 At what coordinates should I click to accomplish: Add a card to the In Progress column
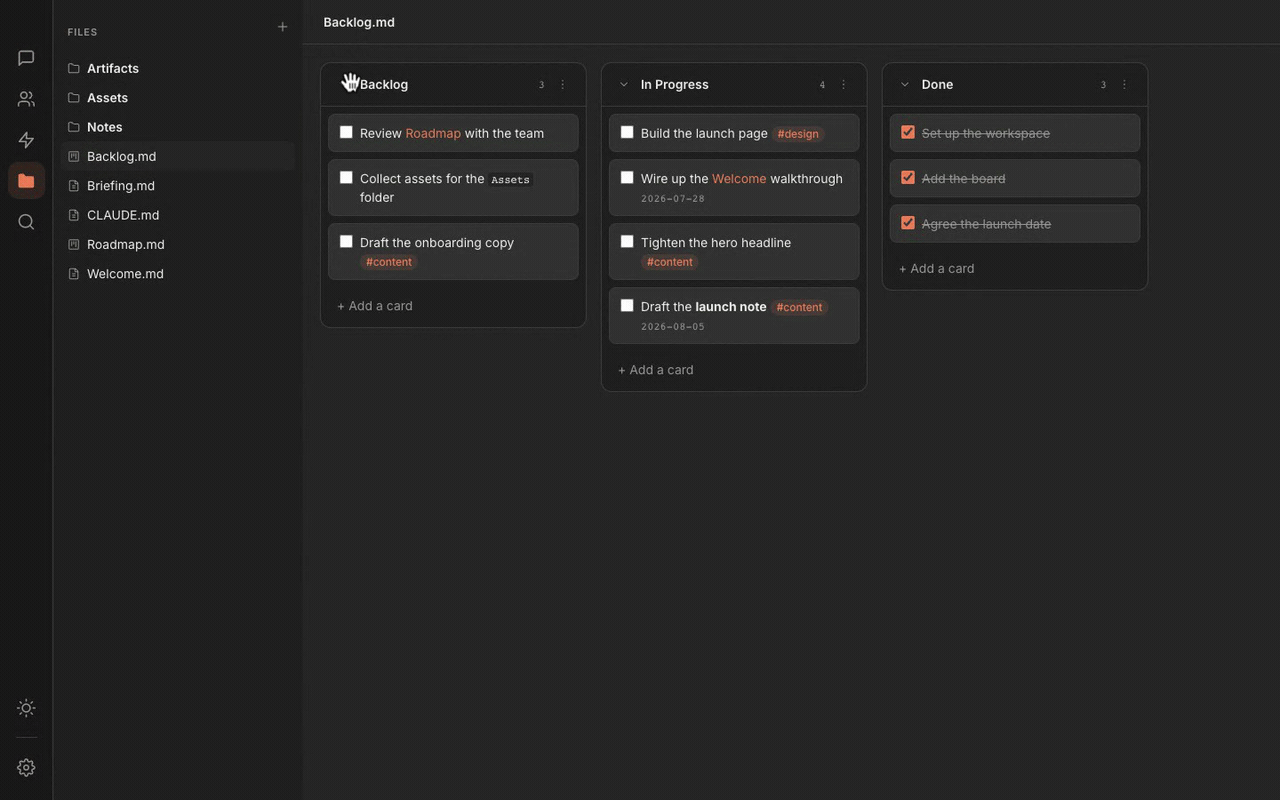pyautogui.click(x=656, y=370)
